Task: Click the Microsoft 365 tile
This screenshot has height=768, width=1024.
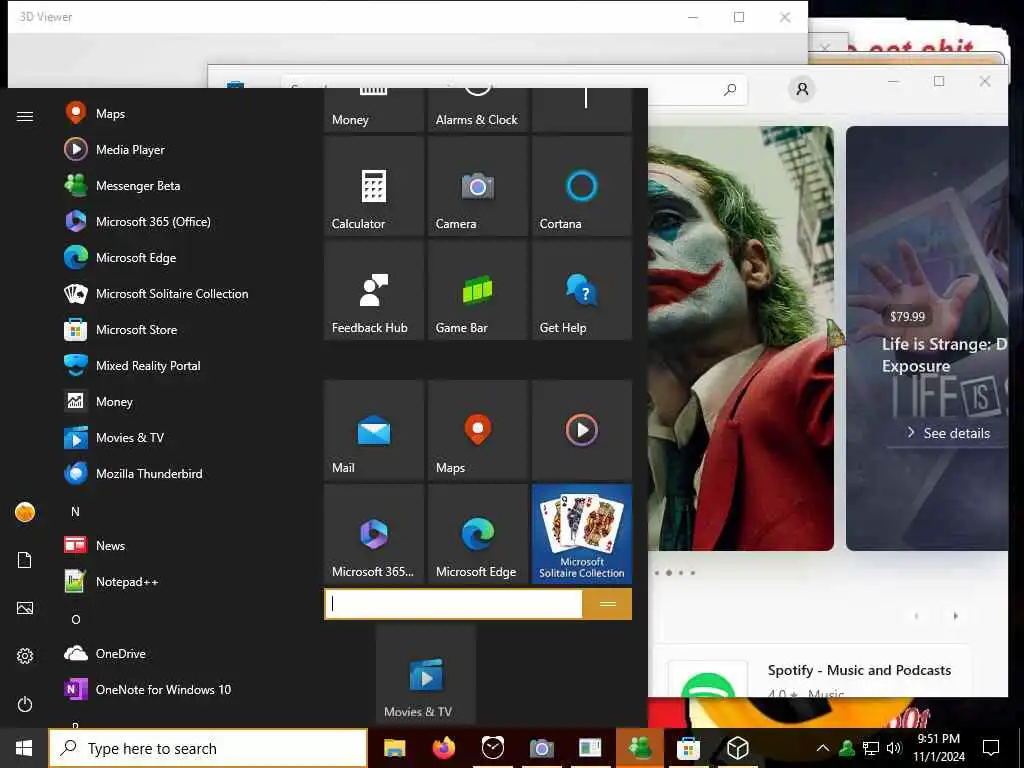Action: [x=374, y=534]
